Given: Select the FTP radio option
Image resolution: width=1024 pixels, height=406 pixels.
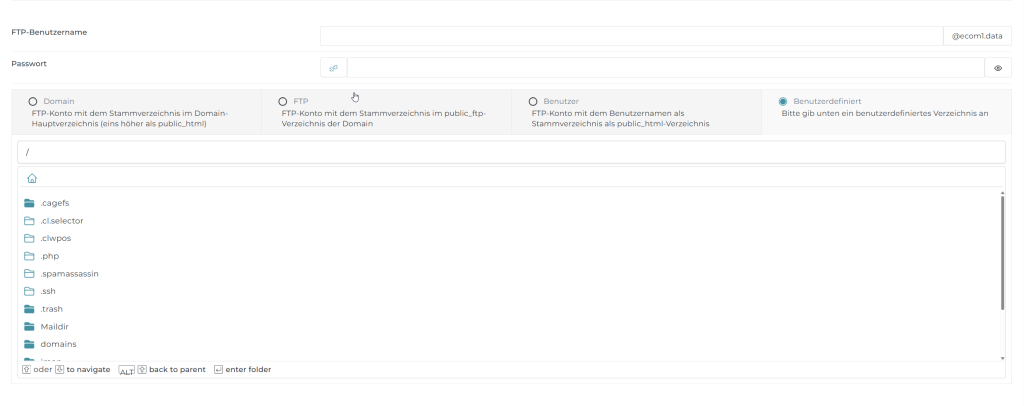Looking at the screenshot, I should [x=283, y=101].
